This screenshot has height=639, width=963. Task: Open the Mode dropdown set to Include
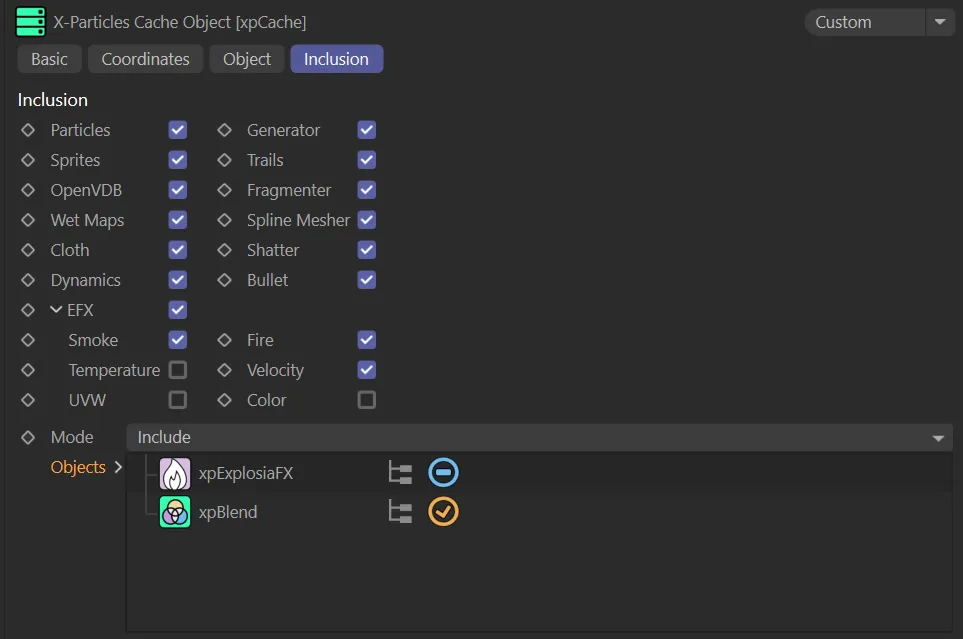pos(539,437)
